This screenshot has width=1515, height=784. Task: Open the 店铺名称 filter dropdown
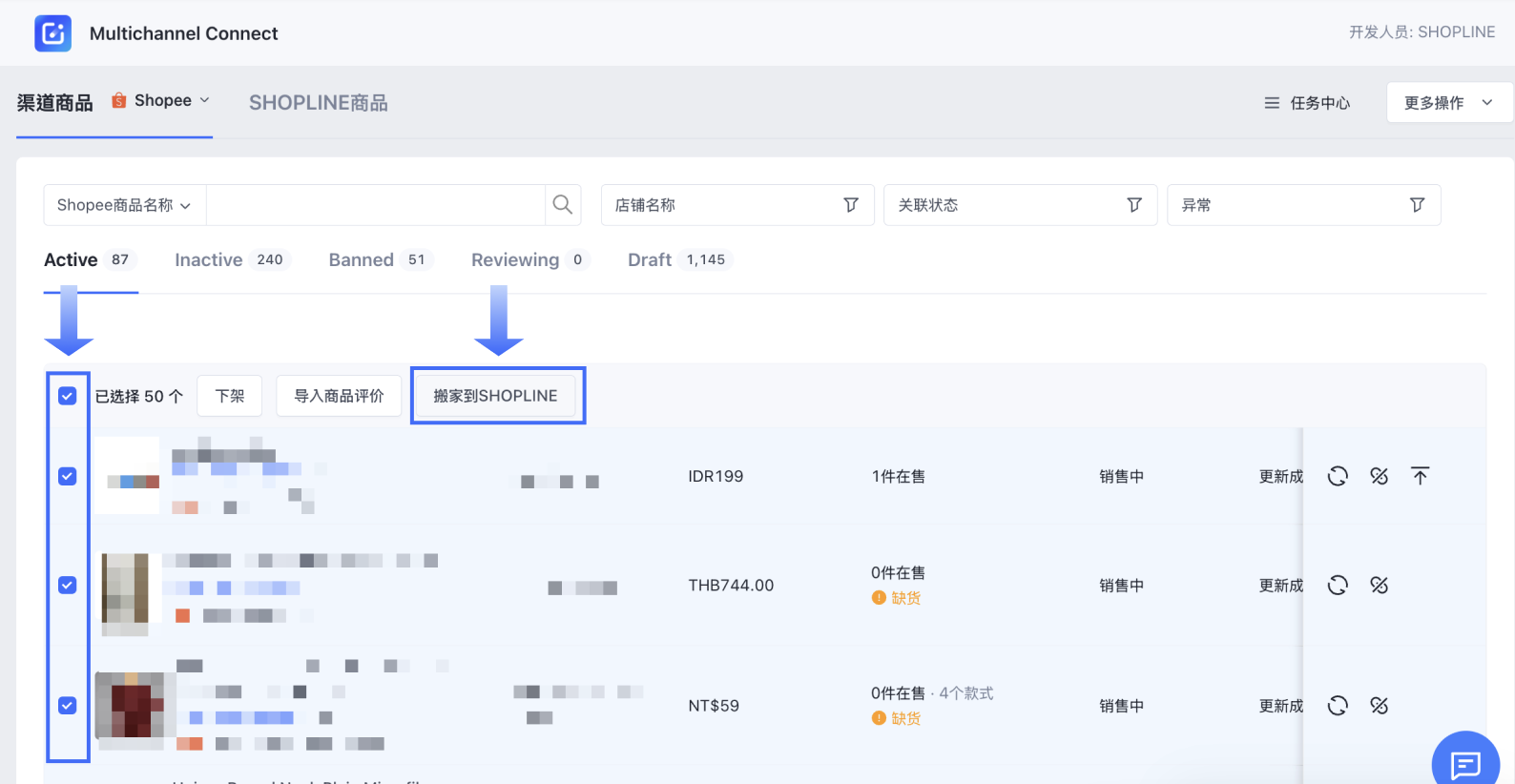pyautogui.click(x=737, y=205)
